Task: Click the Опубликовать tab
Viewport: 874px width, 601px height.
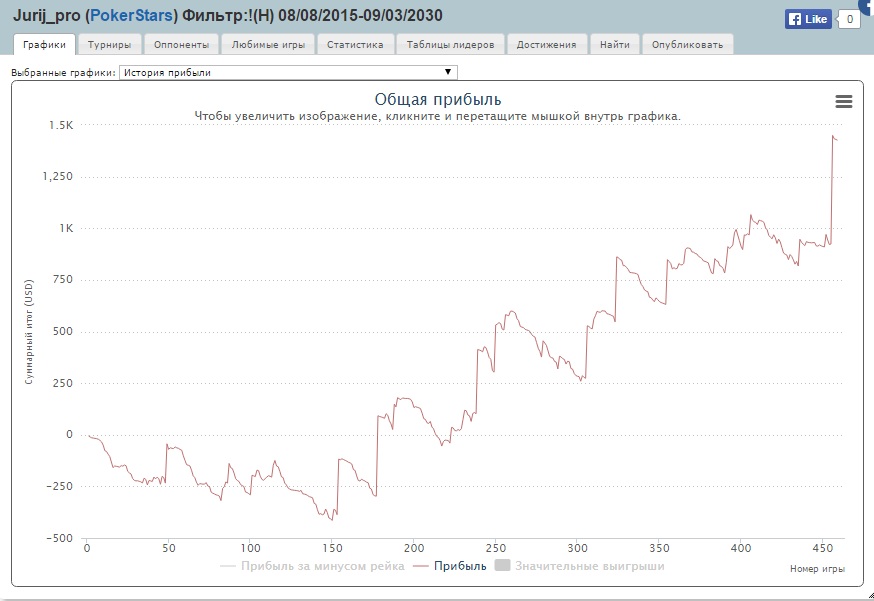Action: pos(687,45)
